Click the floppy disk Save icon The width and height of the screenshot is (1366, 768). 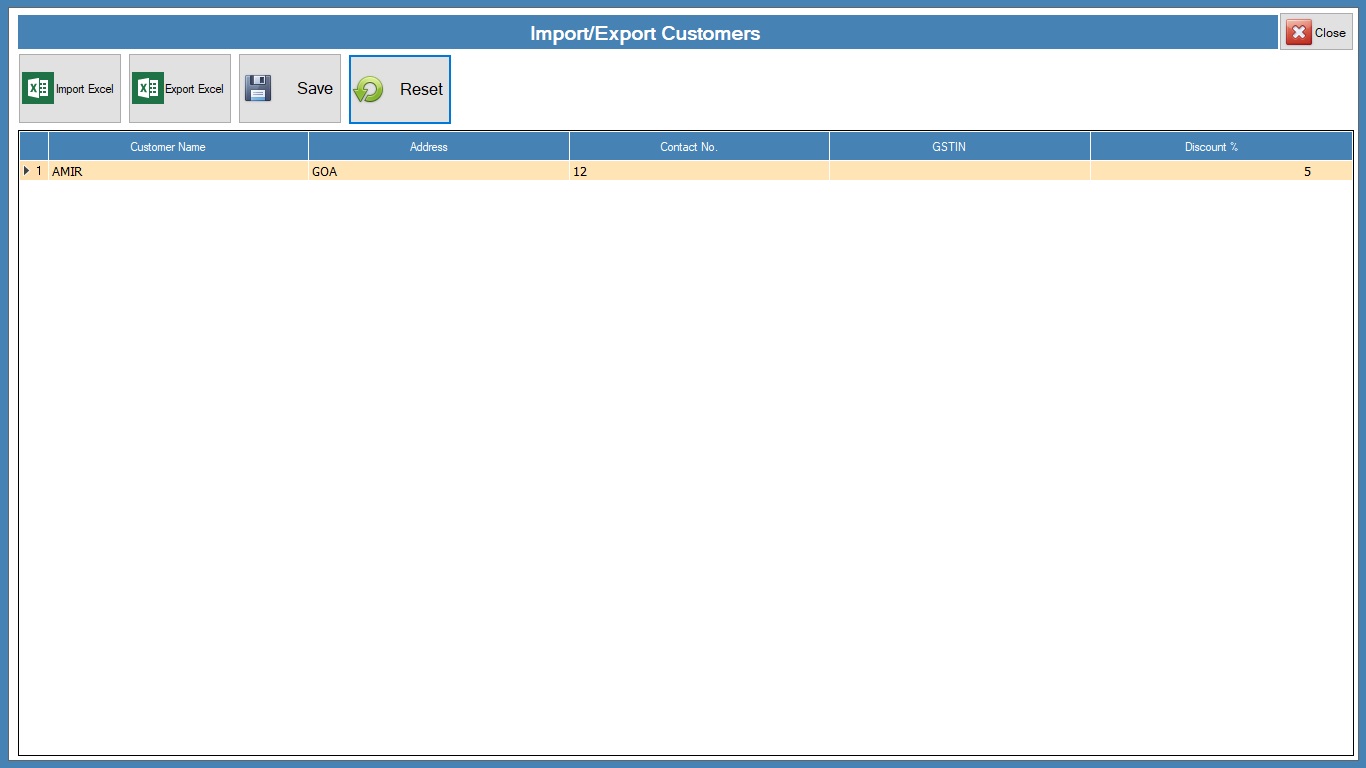tap(258, 89)
